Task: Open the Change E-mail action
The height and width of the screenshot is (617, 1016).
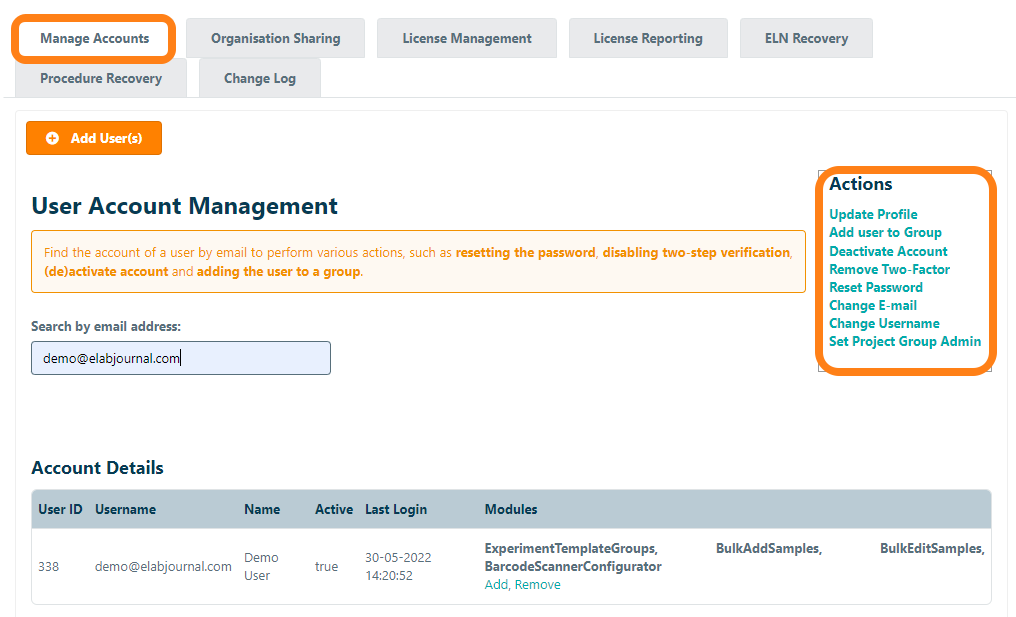Action: [873, 305]
